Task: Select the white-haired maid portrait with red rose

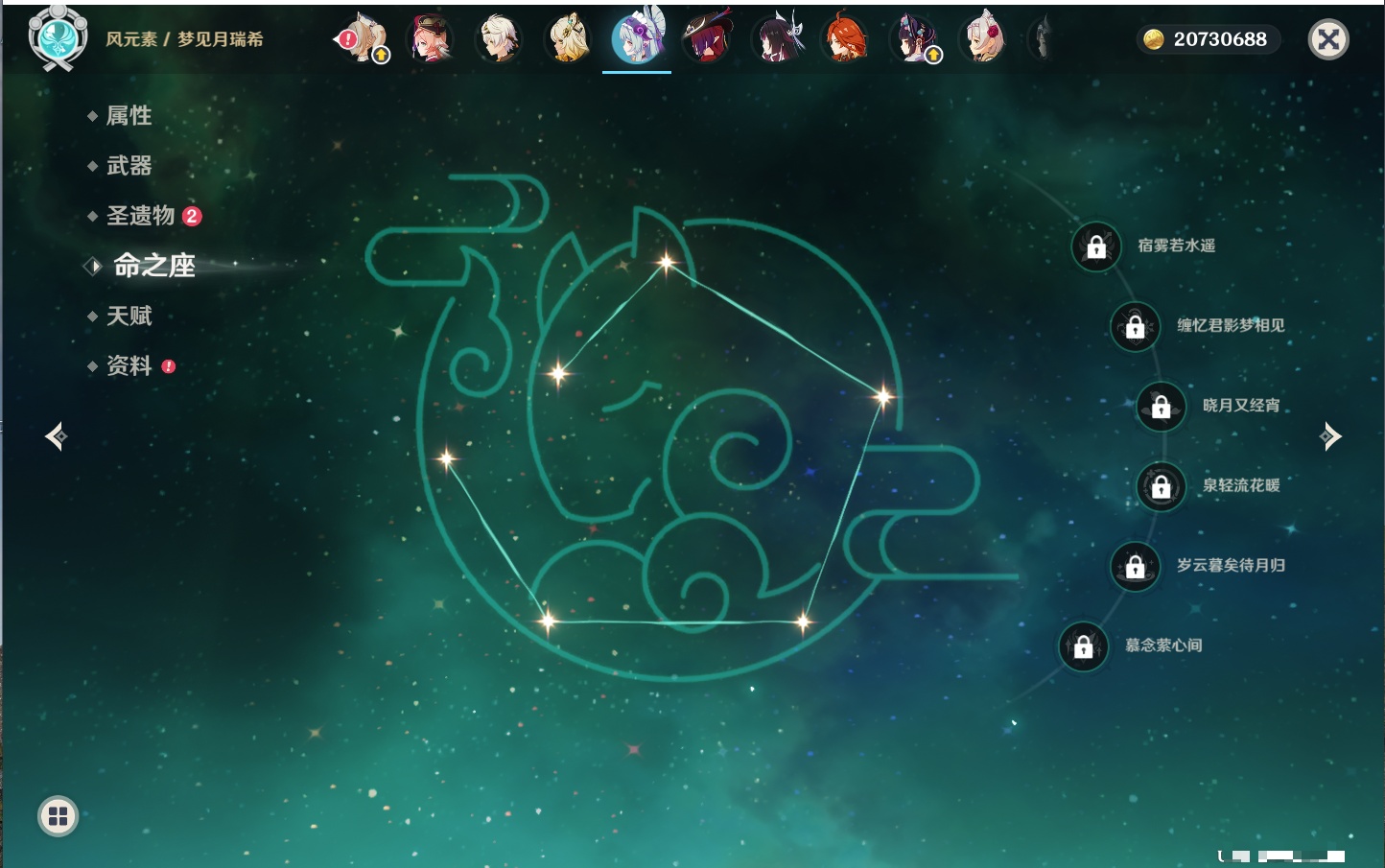Action: click(983, 39)
